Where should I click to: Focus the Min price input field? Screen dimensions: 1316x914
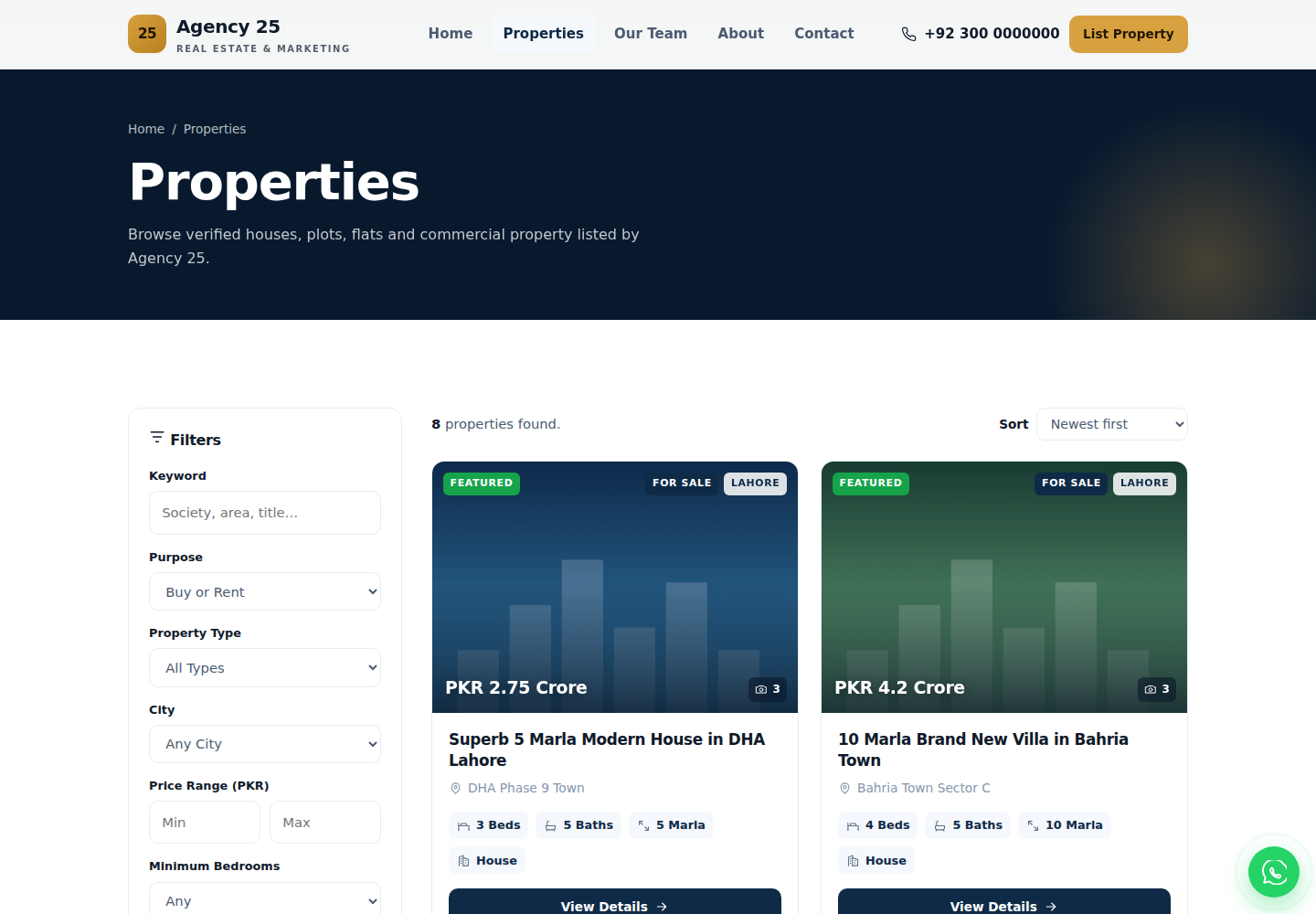click(x=205, y=823)
